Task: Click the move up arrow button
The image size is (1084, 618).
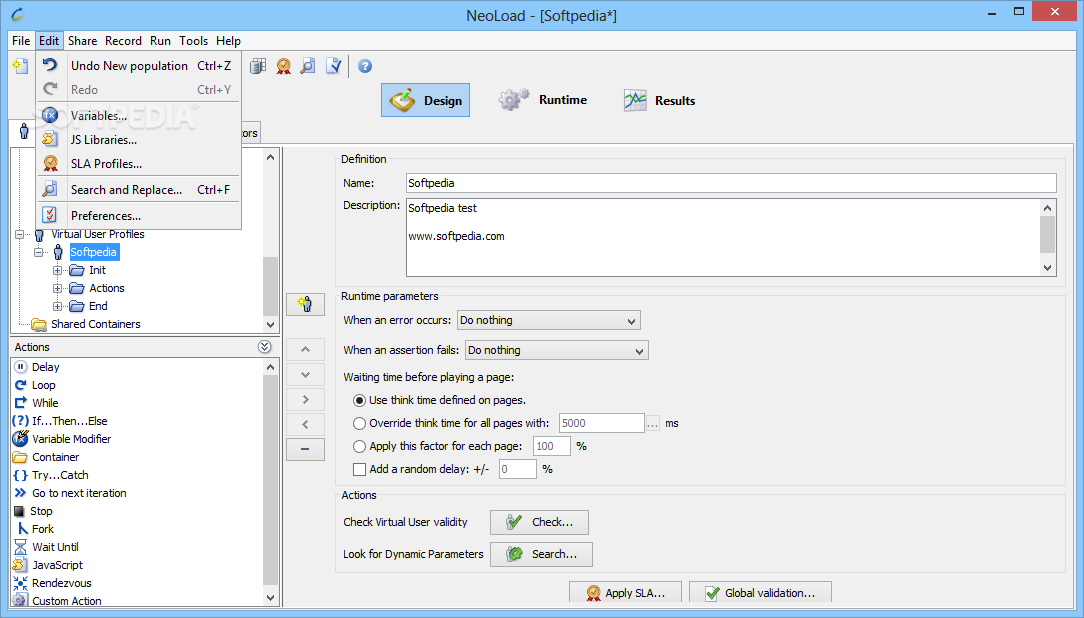Action: coord(306,350)
